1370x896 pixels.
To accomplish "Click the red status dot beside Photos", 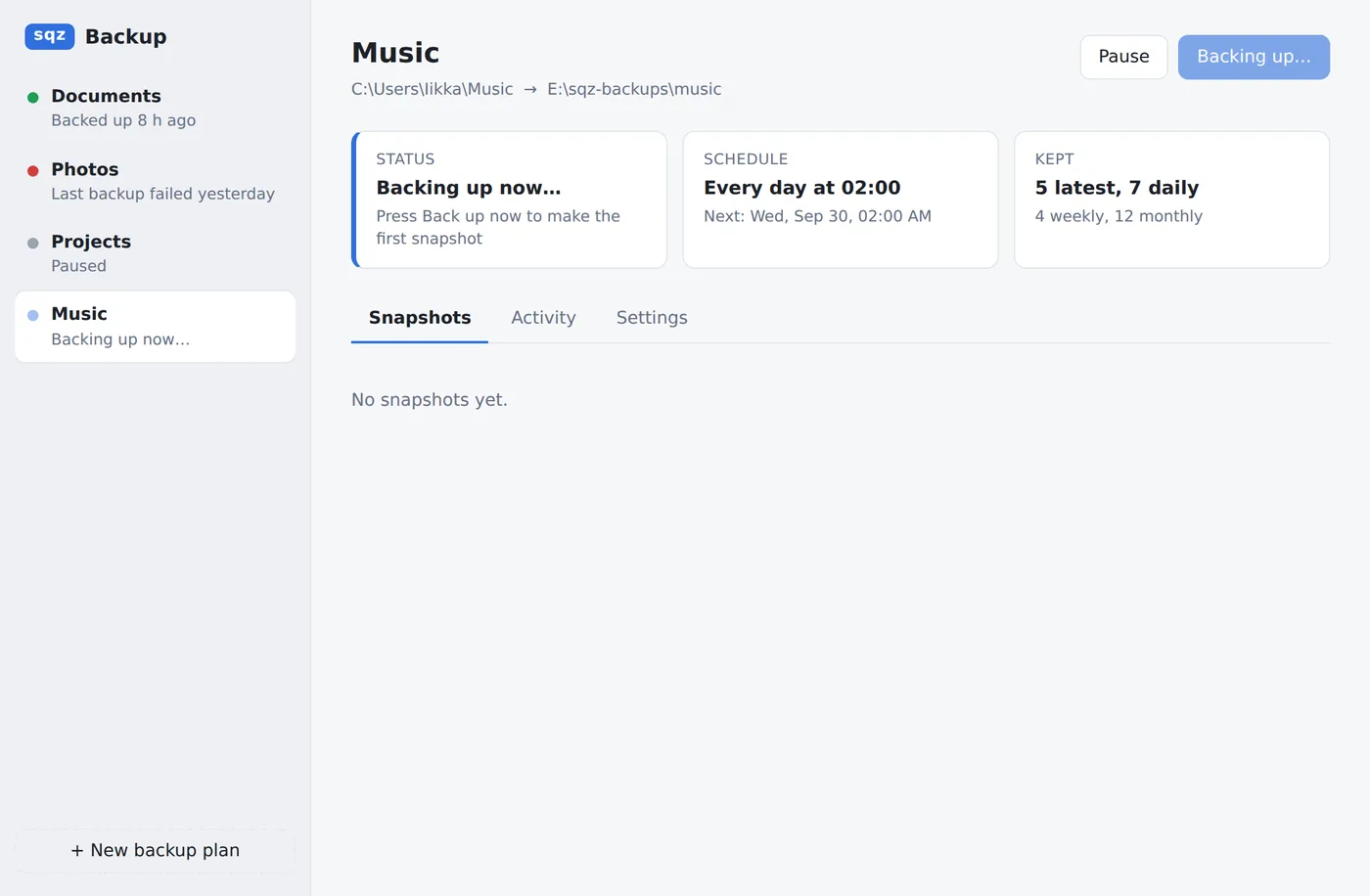I will pyautogui.click(x=33, y=170).
